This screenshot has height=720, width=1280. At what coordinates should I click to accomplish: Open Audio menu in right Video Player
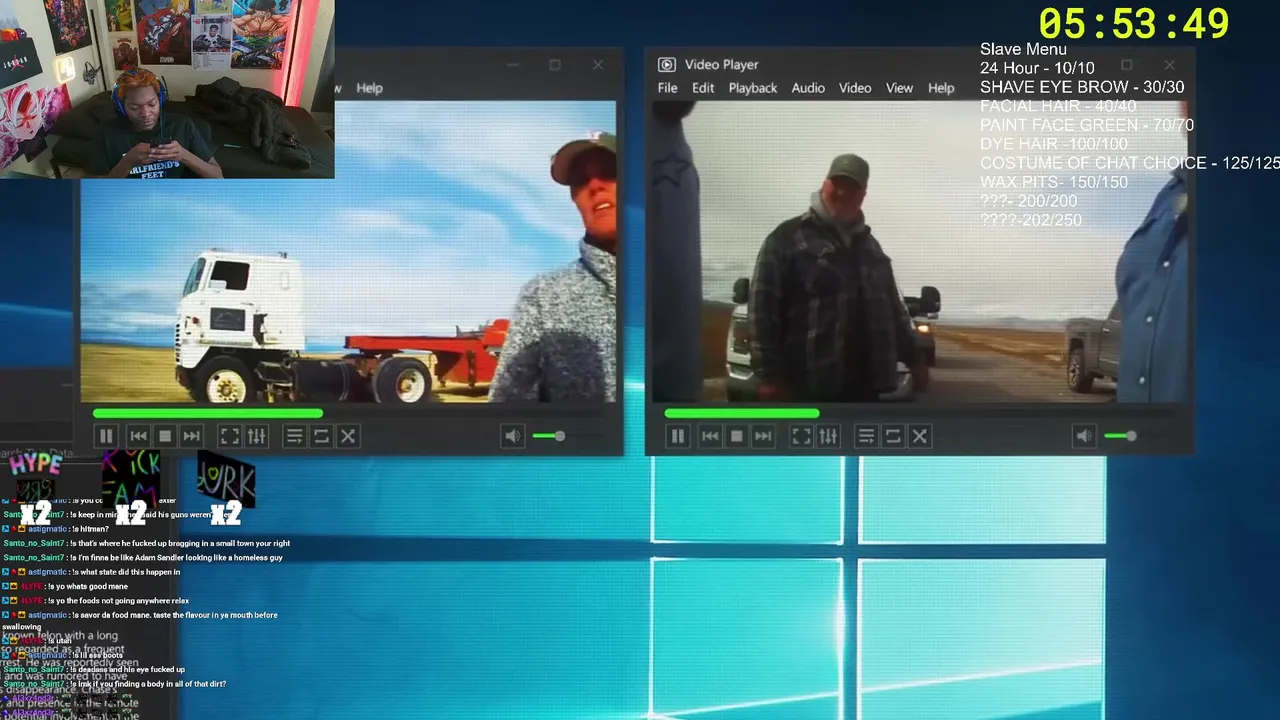point(808,88)
